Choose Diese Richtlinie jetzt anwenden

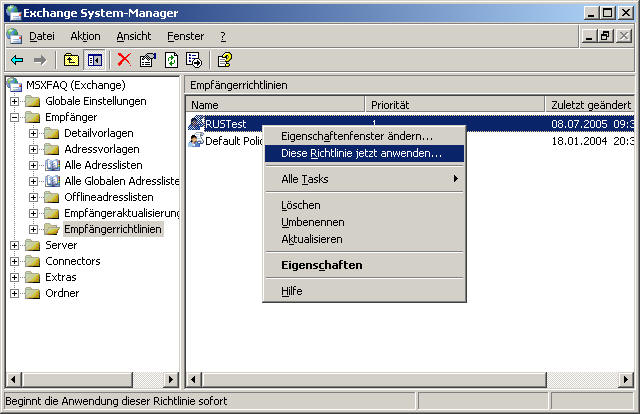[364, 154]
